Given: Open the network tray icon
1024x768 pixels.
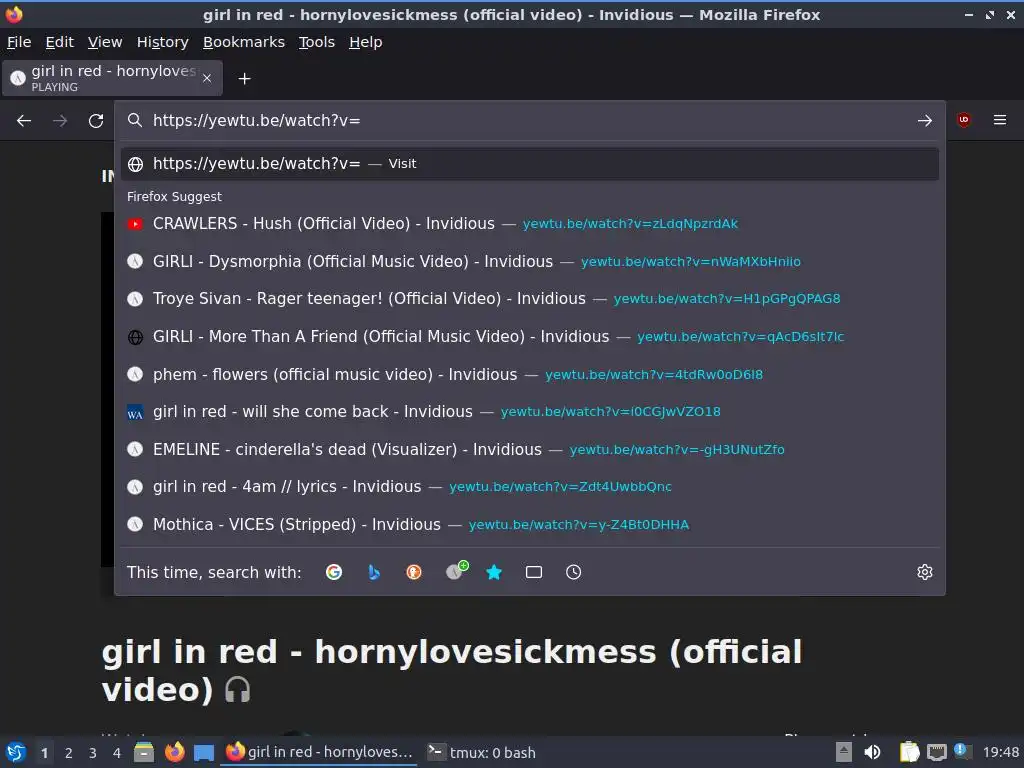Looking at the screenshot, I should [x=936, y=752].
